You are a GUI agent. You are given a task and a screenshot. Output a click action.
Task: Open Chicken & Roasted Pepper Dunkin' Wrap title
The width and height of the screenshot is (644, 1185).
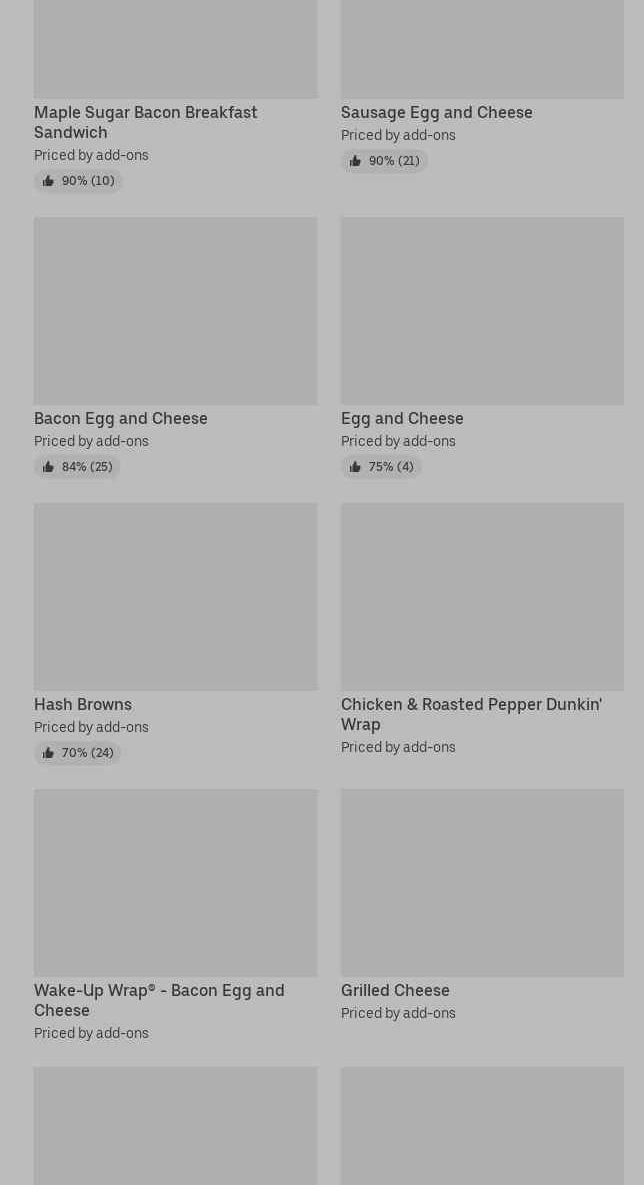470,714
